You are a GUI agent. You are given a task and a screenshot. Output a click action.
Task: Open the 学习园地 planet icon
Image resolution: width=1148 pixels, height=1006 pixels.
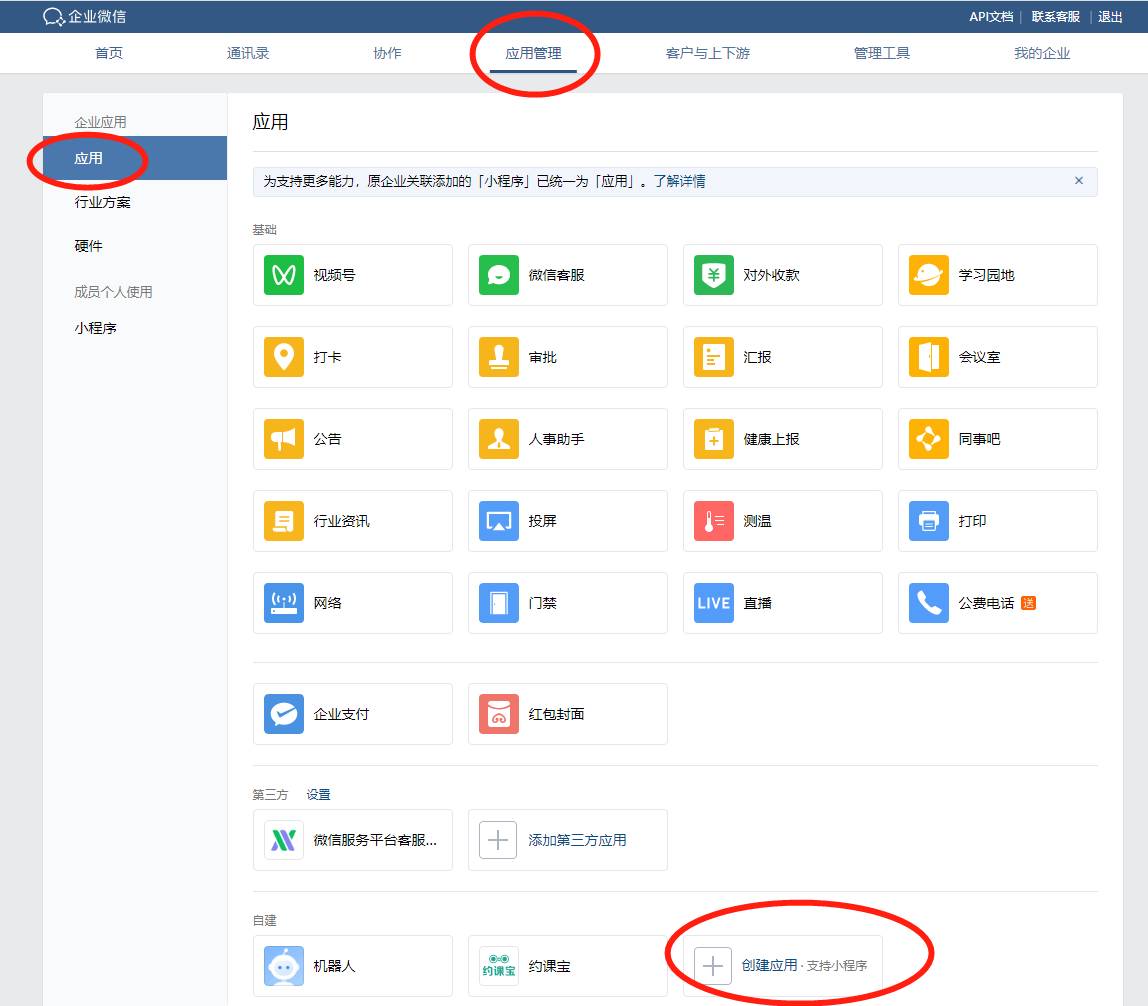point(928,275)
